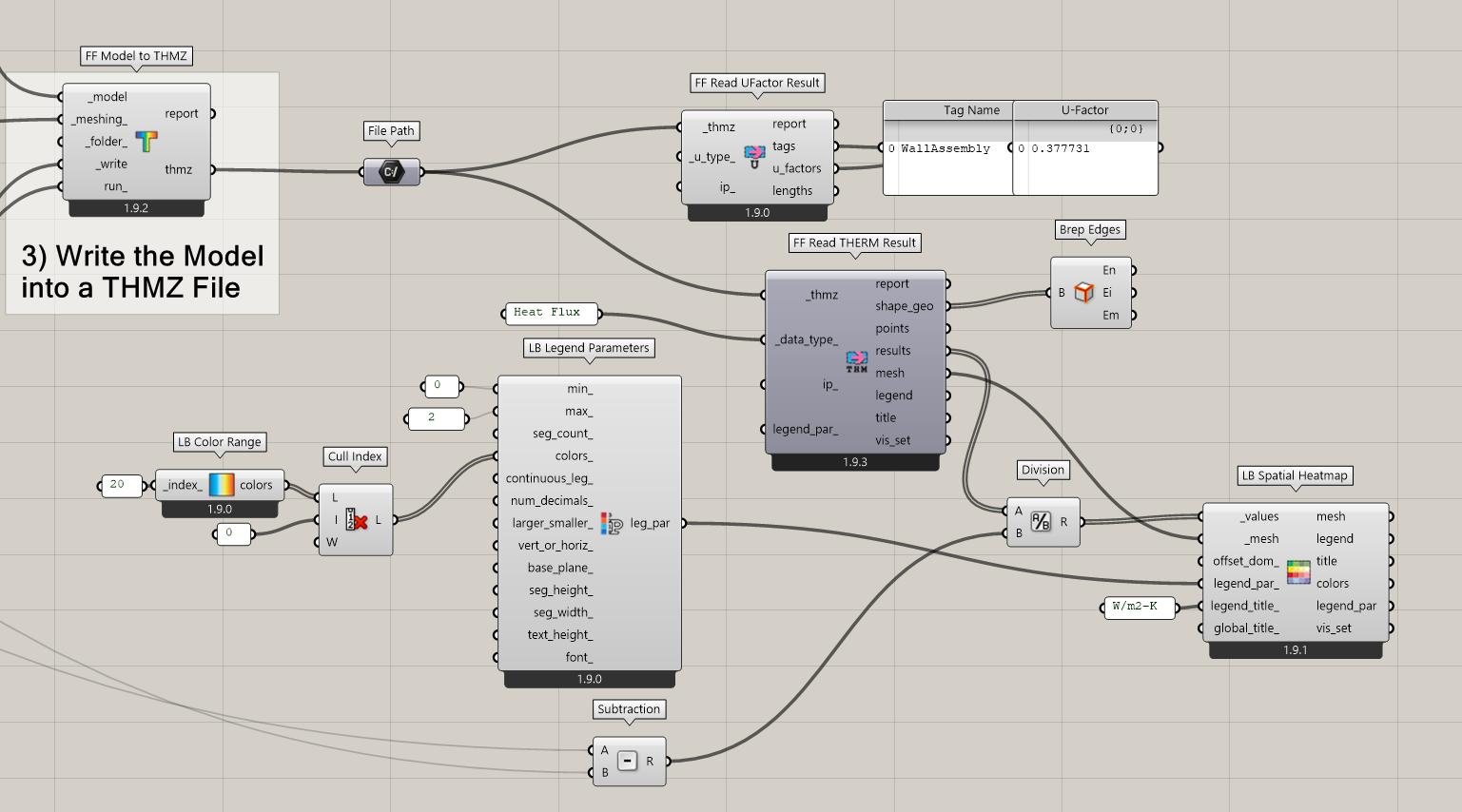Select the W/m2-K text panel
Image resolution: width=1462 pixels, height=812 pixels.
pyautogui.click(x=1138, y=607)
